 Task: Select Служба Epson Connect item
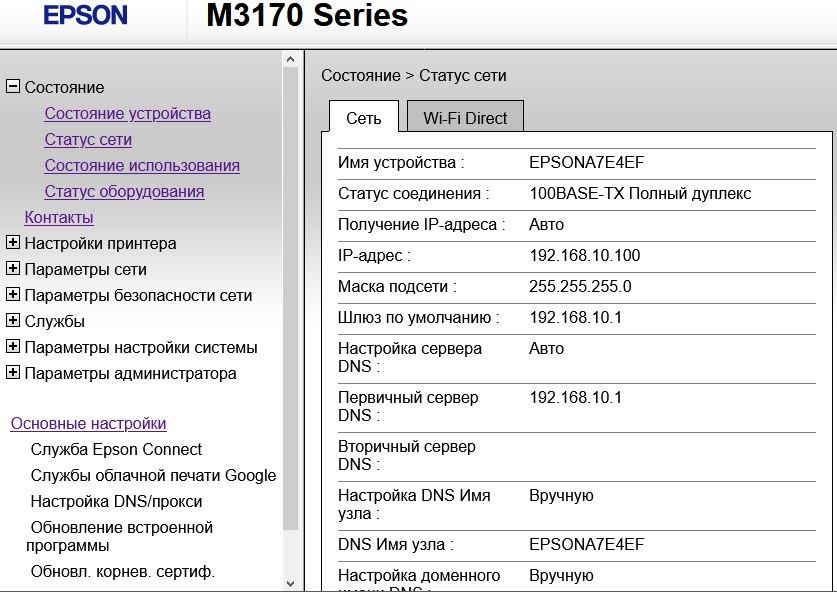pyautogui.click(x=116, y=449)
